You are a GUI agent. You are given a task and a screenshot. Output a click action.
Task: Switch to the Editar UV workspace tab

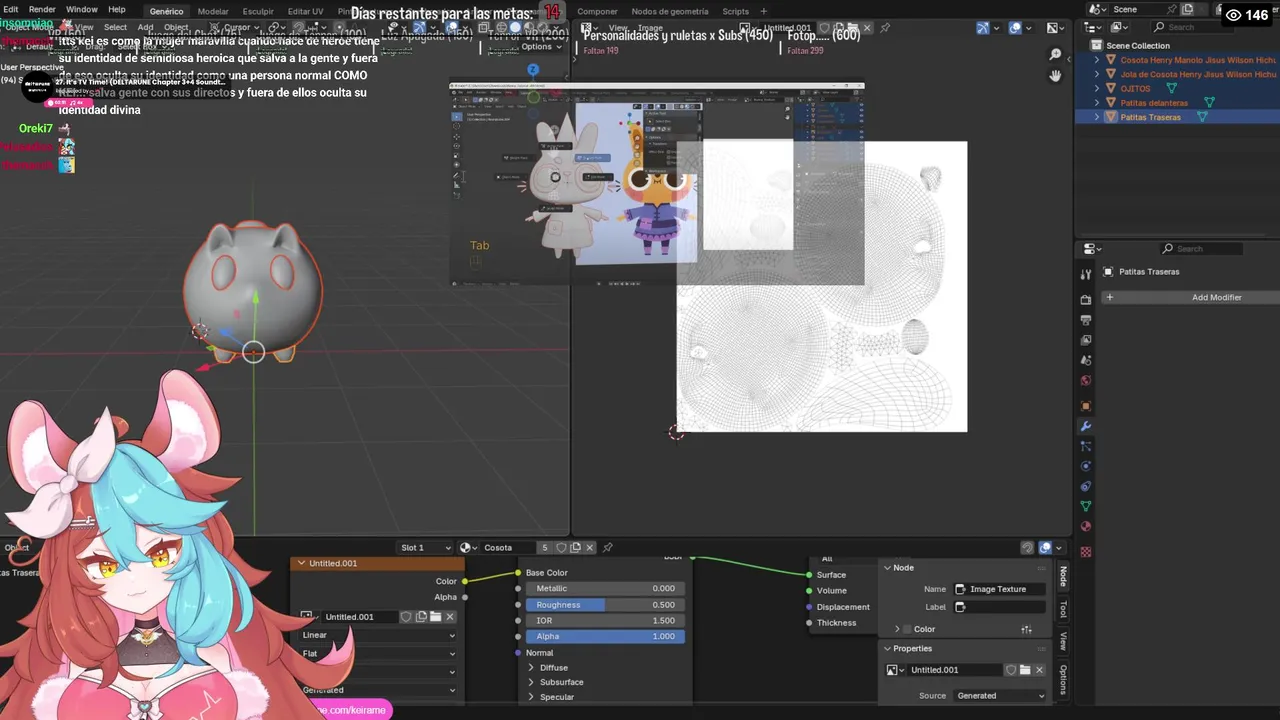coord(305,11)
